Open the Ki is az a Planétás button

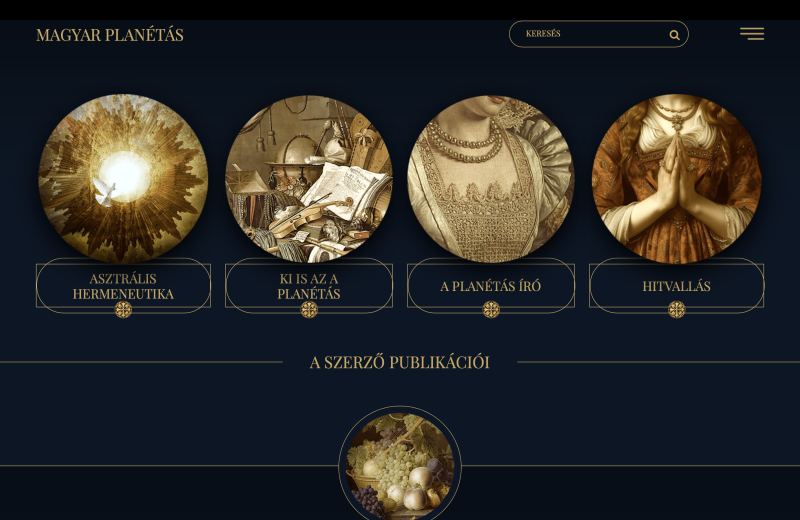coord(309,286)
